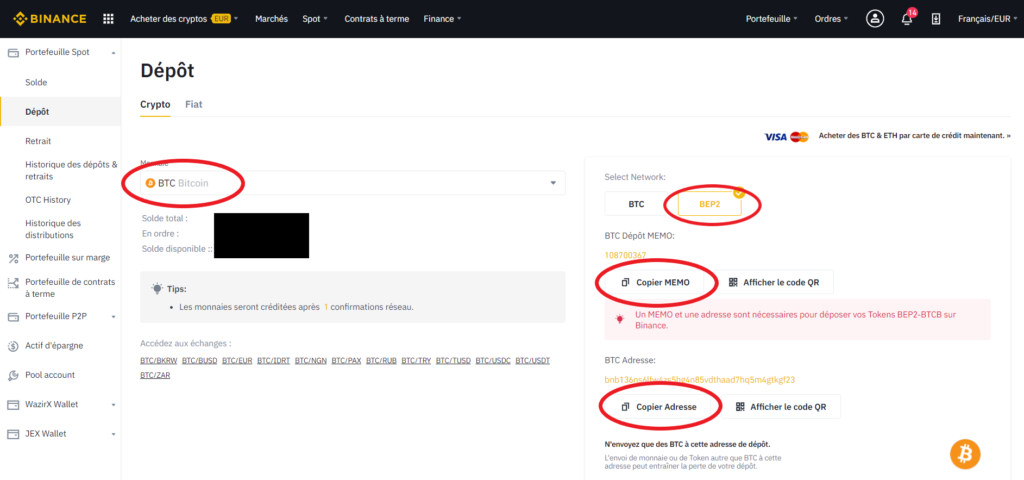The width and height of the screenshot is (1024, 480).
Task: Open the BTC/USDT trading pair link
Action: click(533, 360)
